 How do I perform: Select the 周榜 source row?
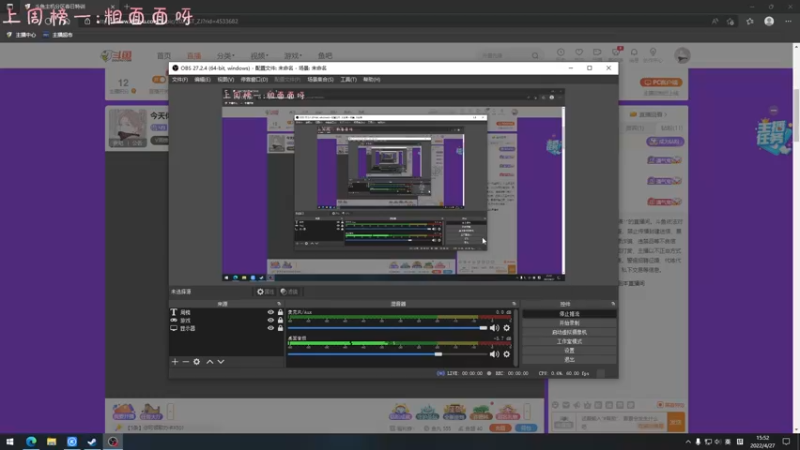[x=227, y=312]
